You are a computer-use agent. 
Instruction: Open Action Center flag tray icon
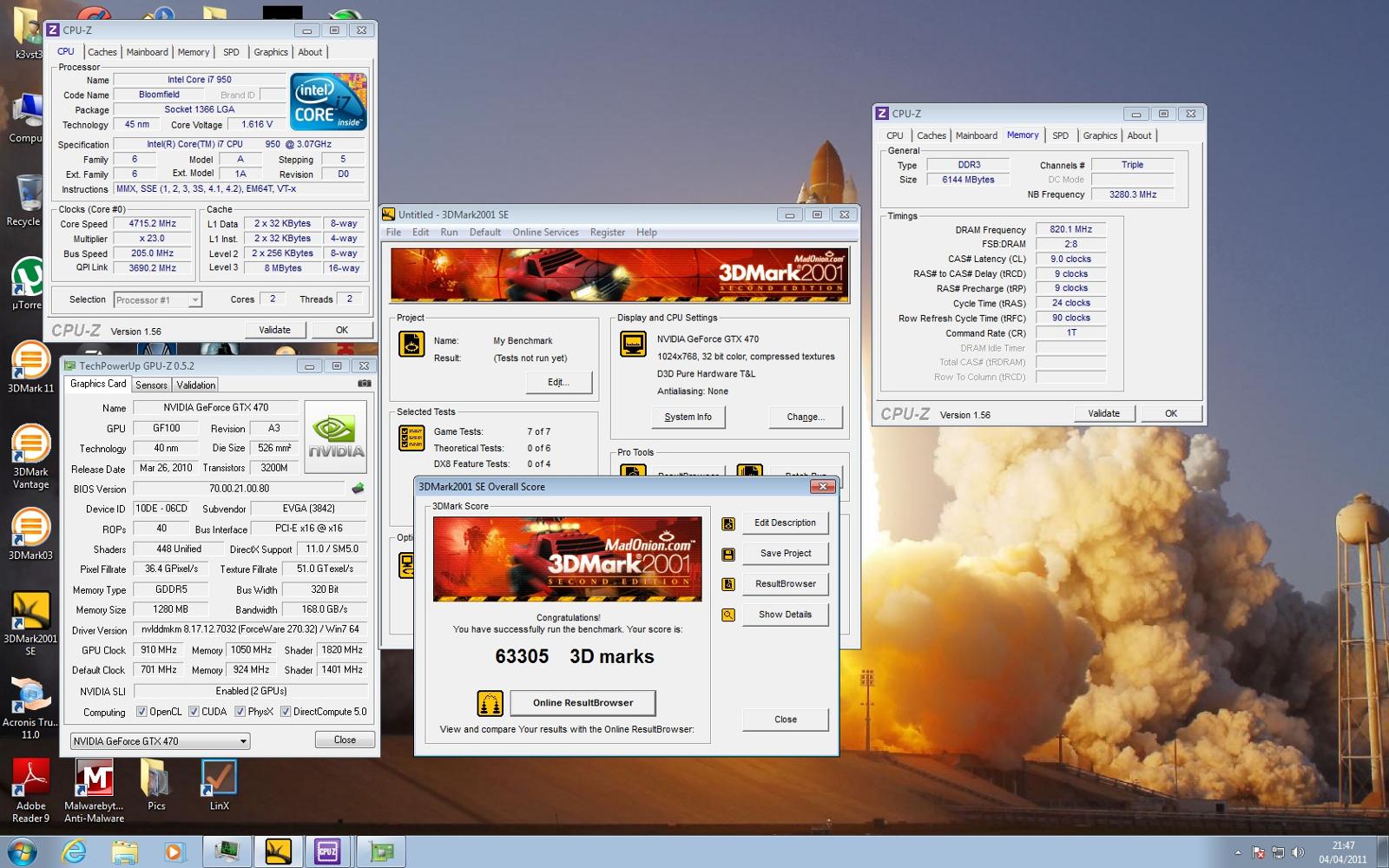pos(1258,852)
